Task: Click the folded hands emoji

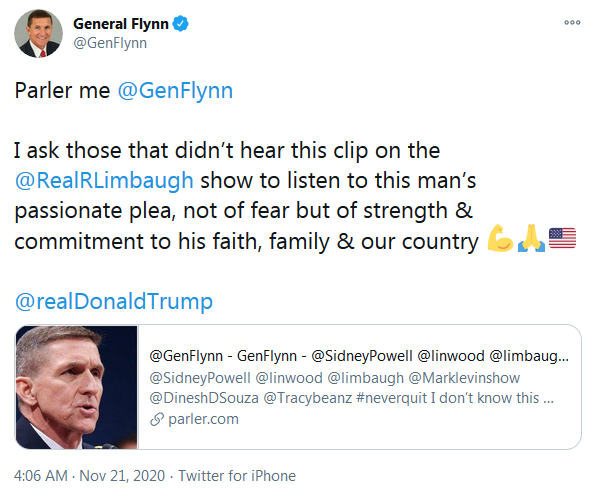Action: point(531,238)
